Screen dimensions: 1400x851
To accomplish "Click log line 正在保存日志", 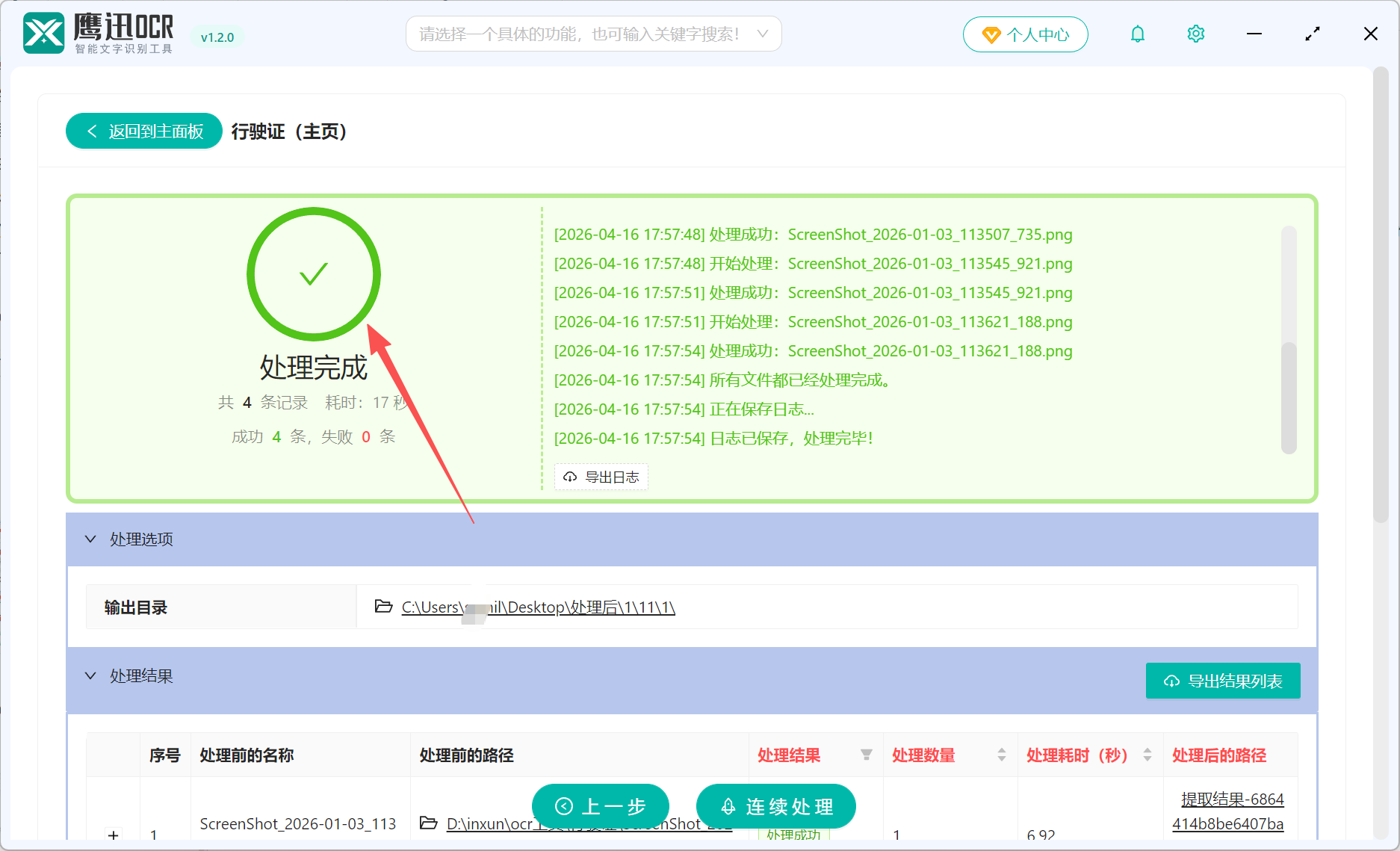I will [684, 409].
